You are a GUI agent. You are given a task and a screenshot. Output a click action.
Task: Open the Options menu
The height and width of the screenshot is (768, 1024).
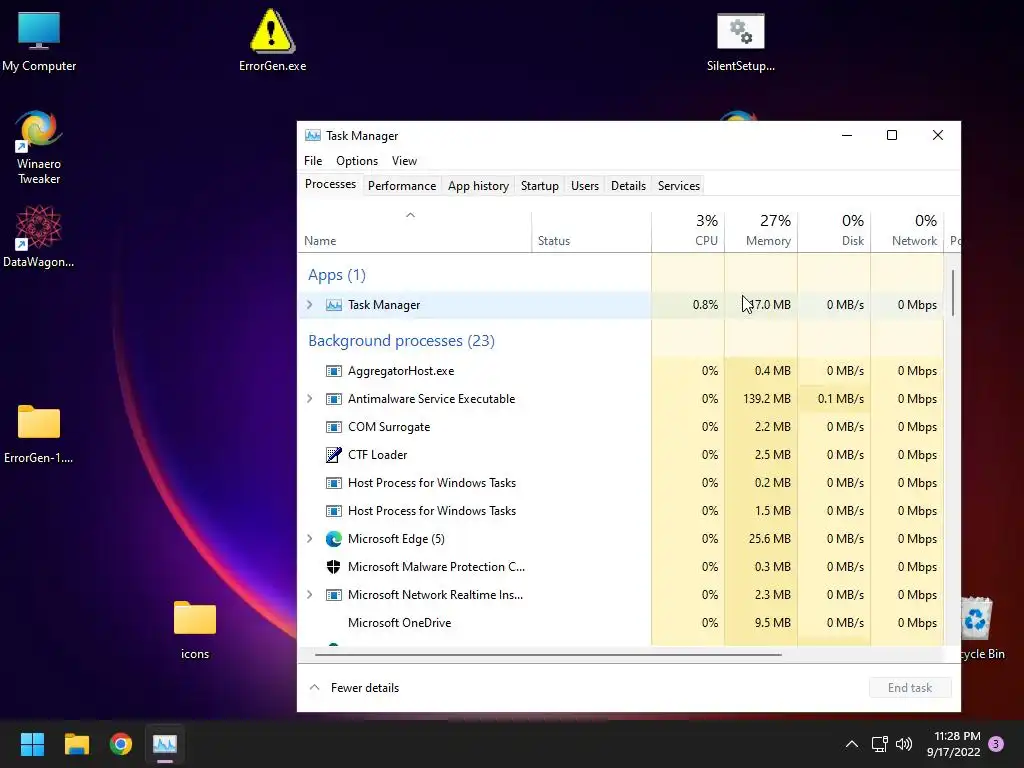(357, 161)
